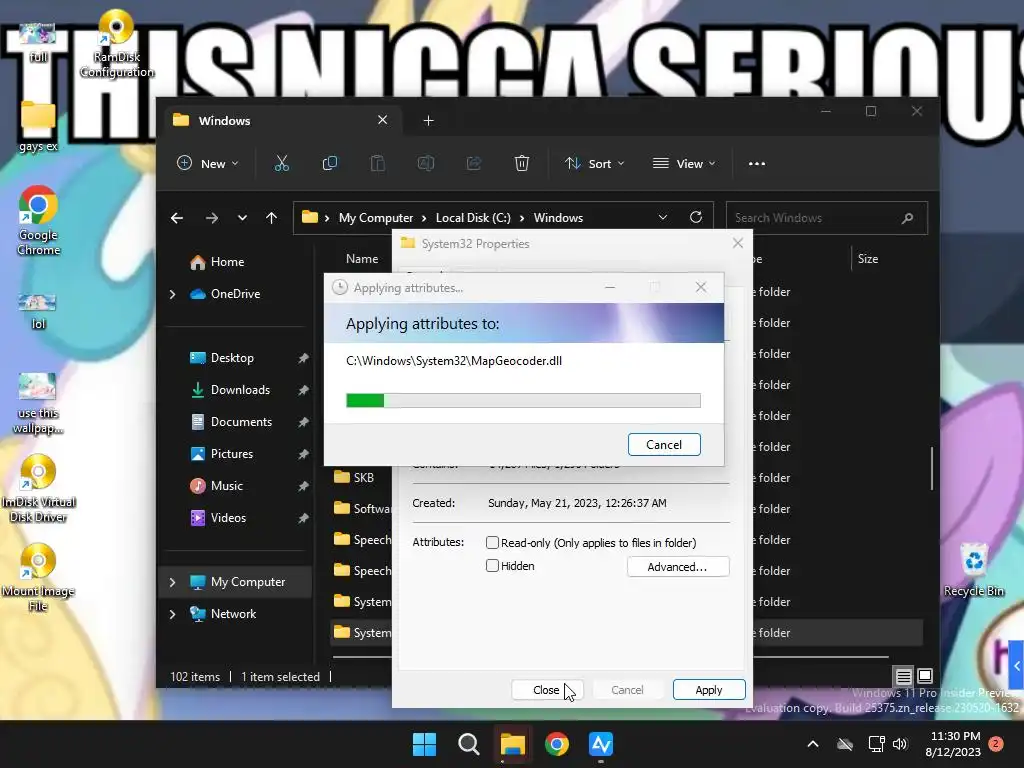Open the Recycle Bin desktop icon

coord(974,570)
